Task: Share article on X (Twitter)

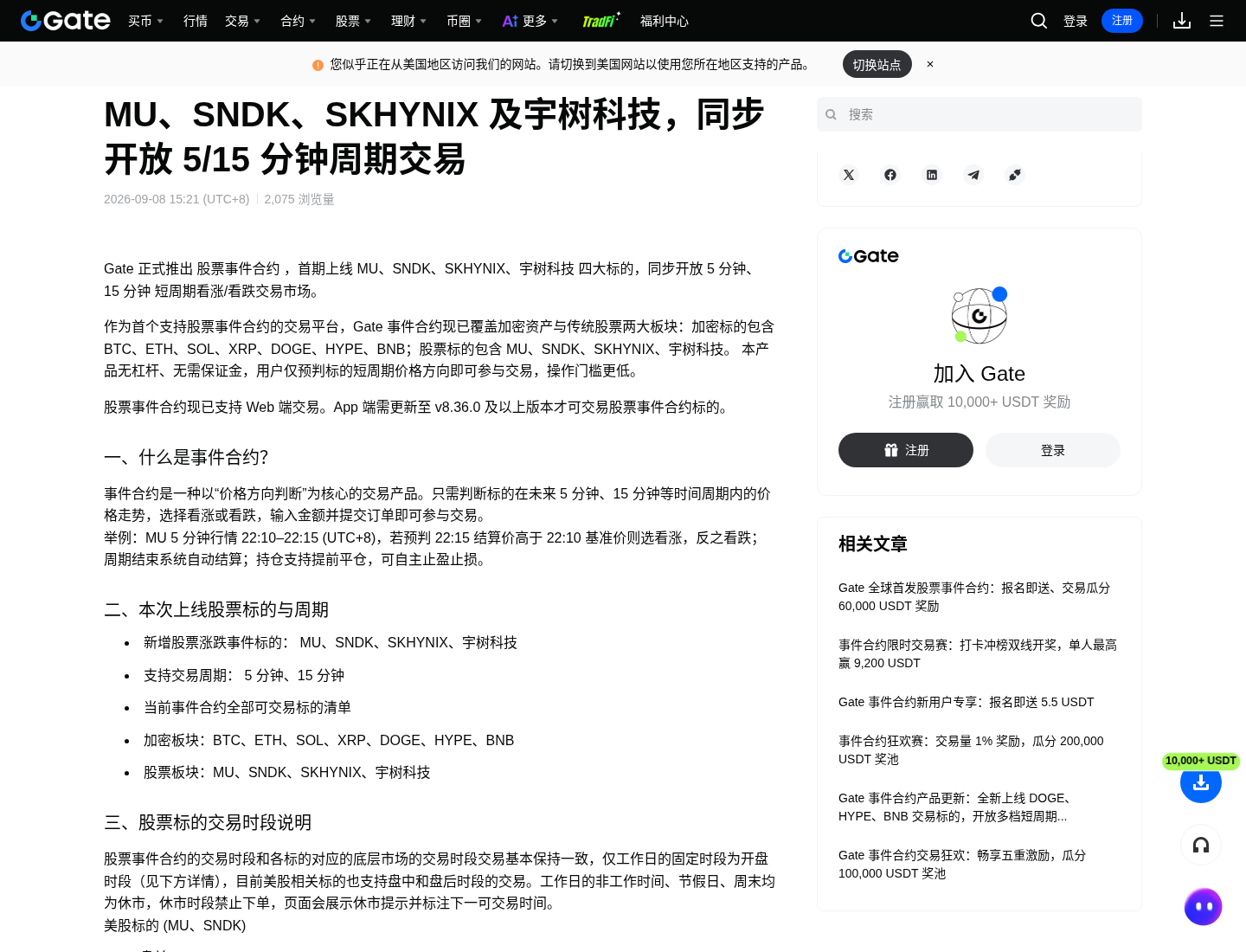Action: tap(849, 175)
